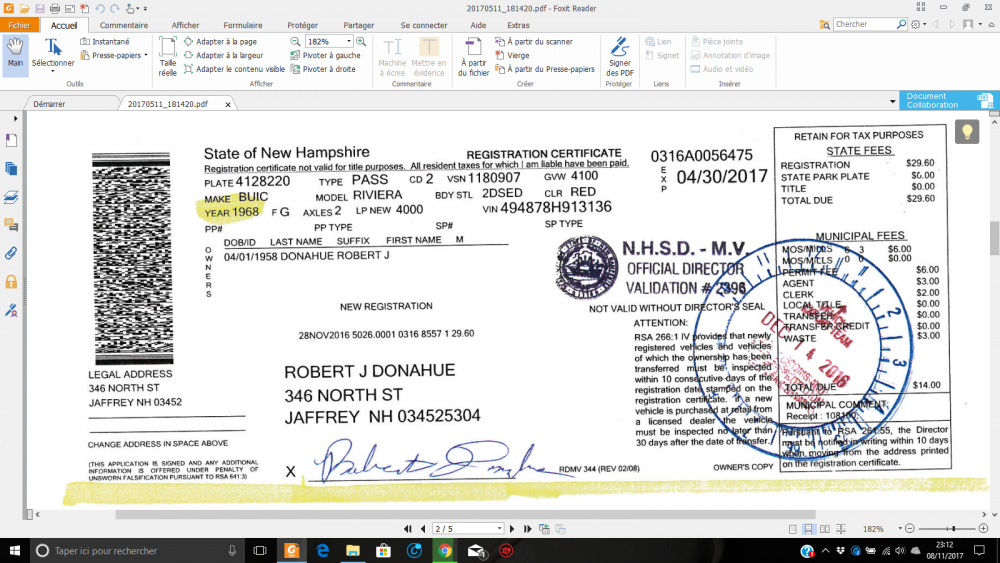1000x563 pixels.
Task: Switch to the Protéger ribbon tab
Action: click(x=302, y=26)
